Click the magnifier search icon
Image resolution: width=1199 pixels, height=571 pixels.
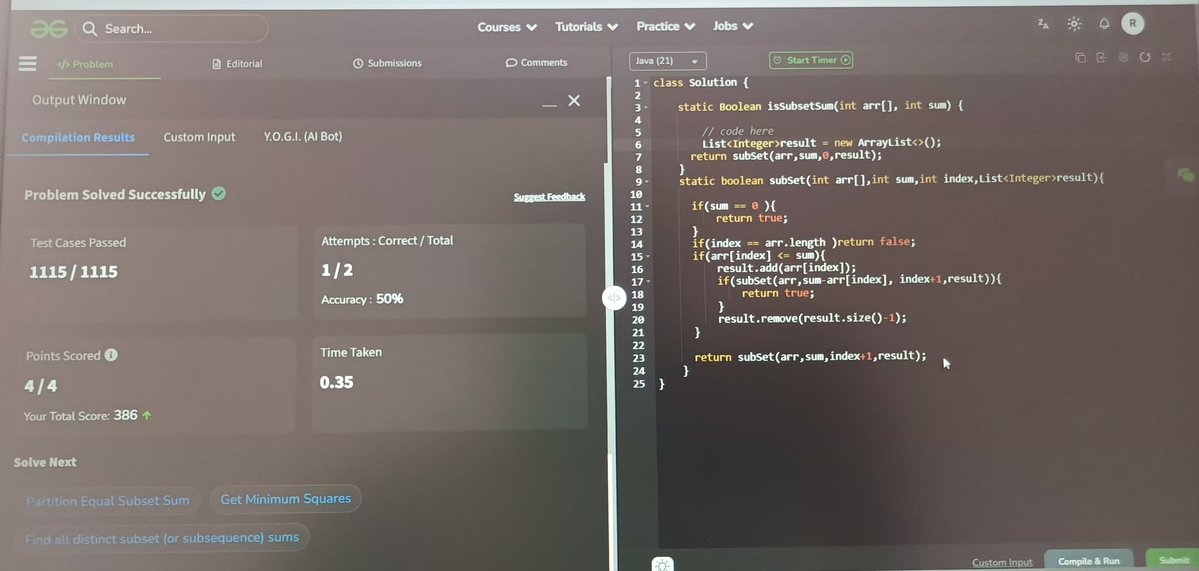89,29
